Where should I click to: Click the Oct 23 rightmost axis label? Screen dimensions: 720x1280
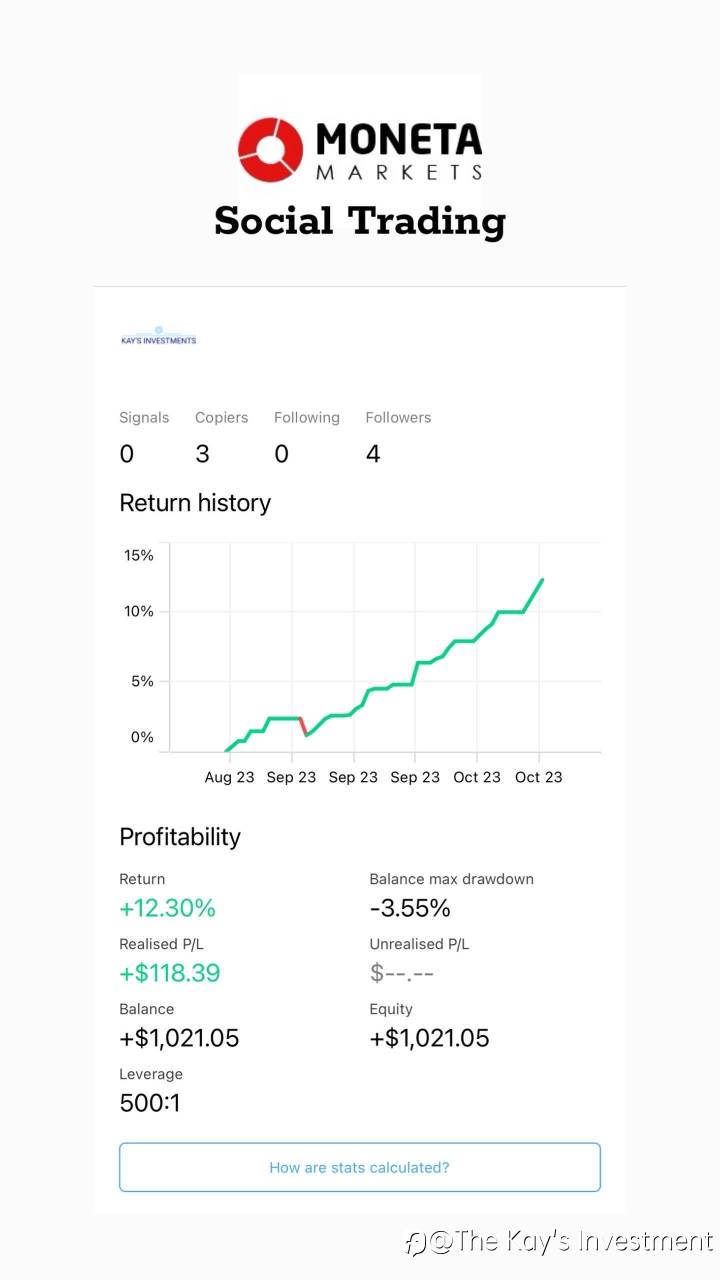coord(538,777)
